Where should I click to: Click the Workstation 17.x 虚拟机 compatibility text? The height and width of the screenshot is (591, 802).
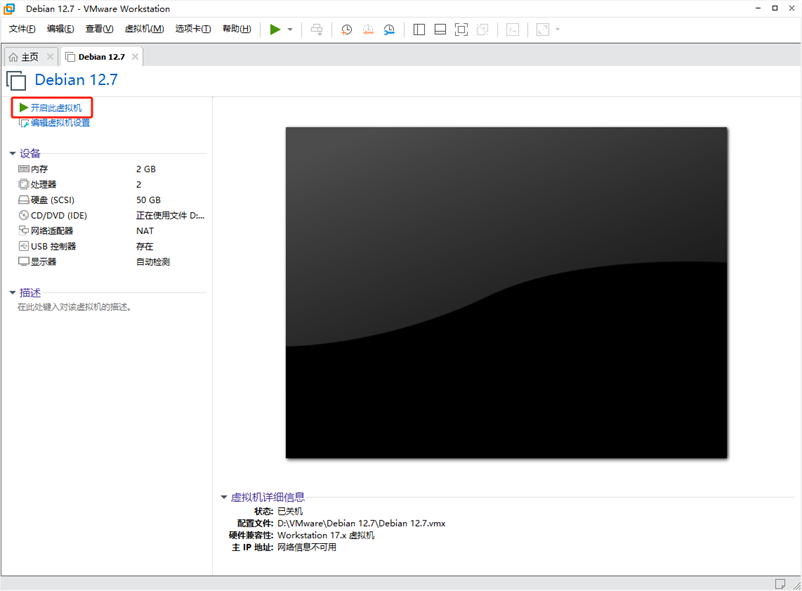pos(326,535)
